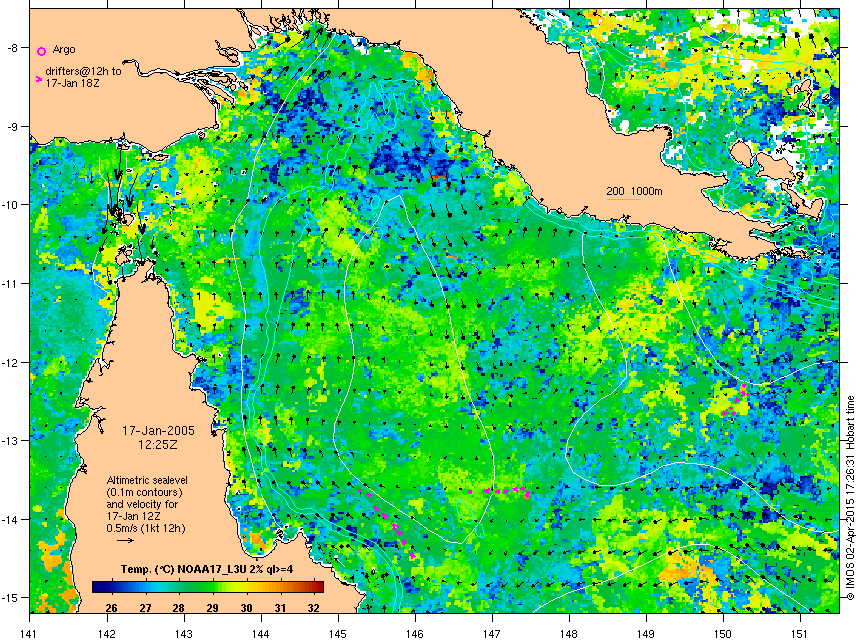Click the 'and velocity for' caption line
The height and width of the screenshot is (640, 860).
(x=142, y=504)
